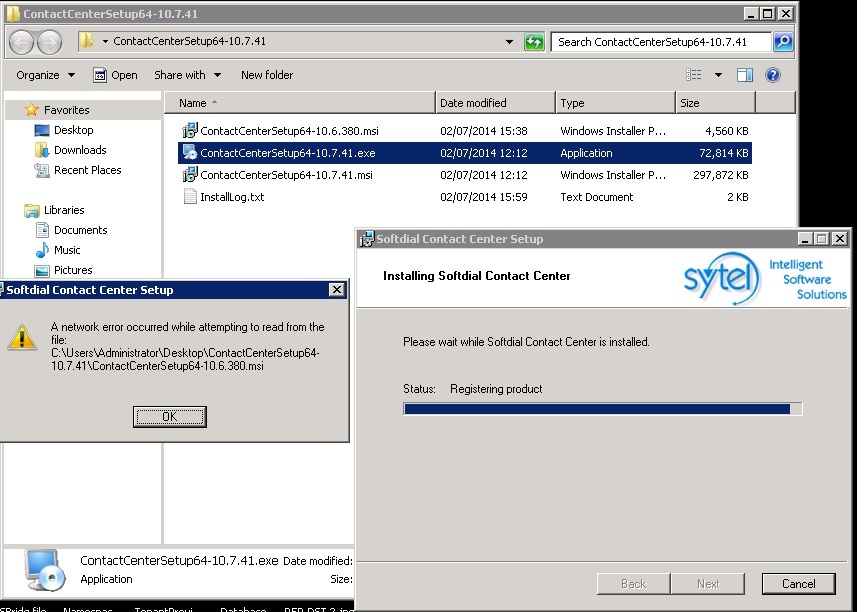
Task: Open Downloads label in navigation pane
Action: (80, 150)
